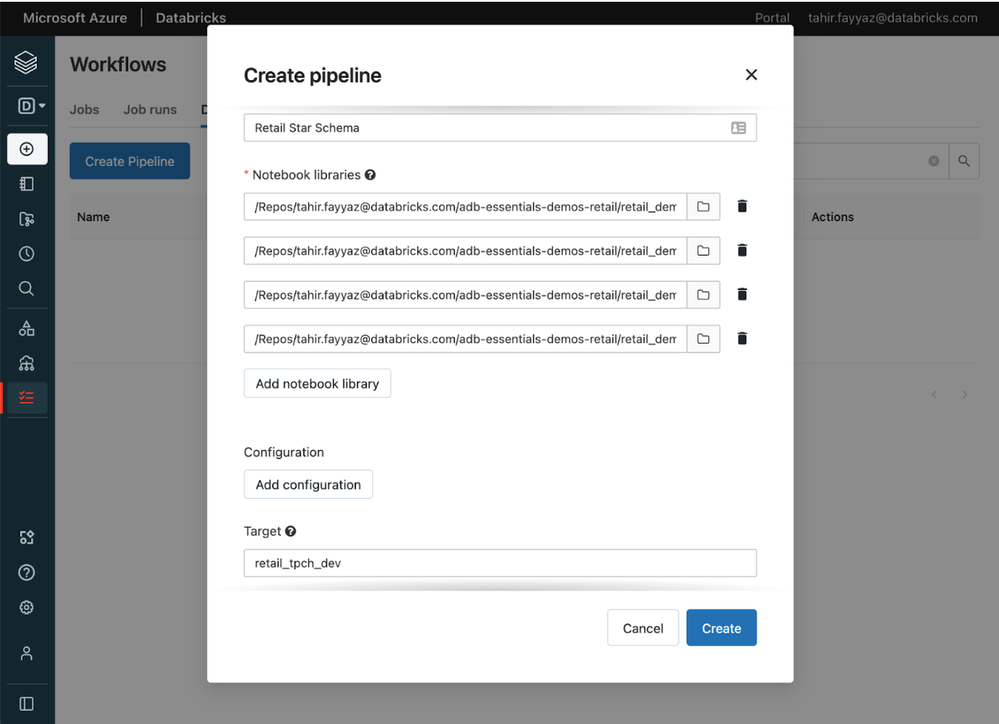Click first notebook library path field

point(465,206)
